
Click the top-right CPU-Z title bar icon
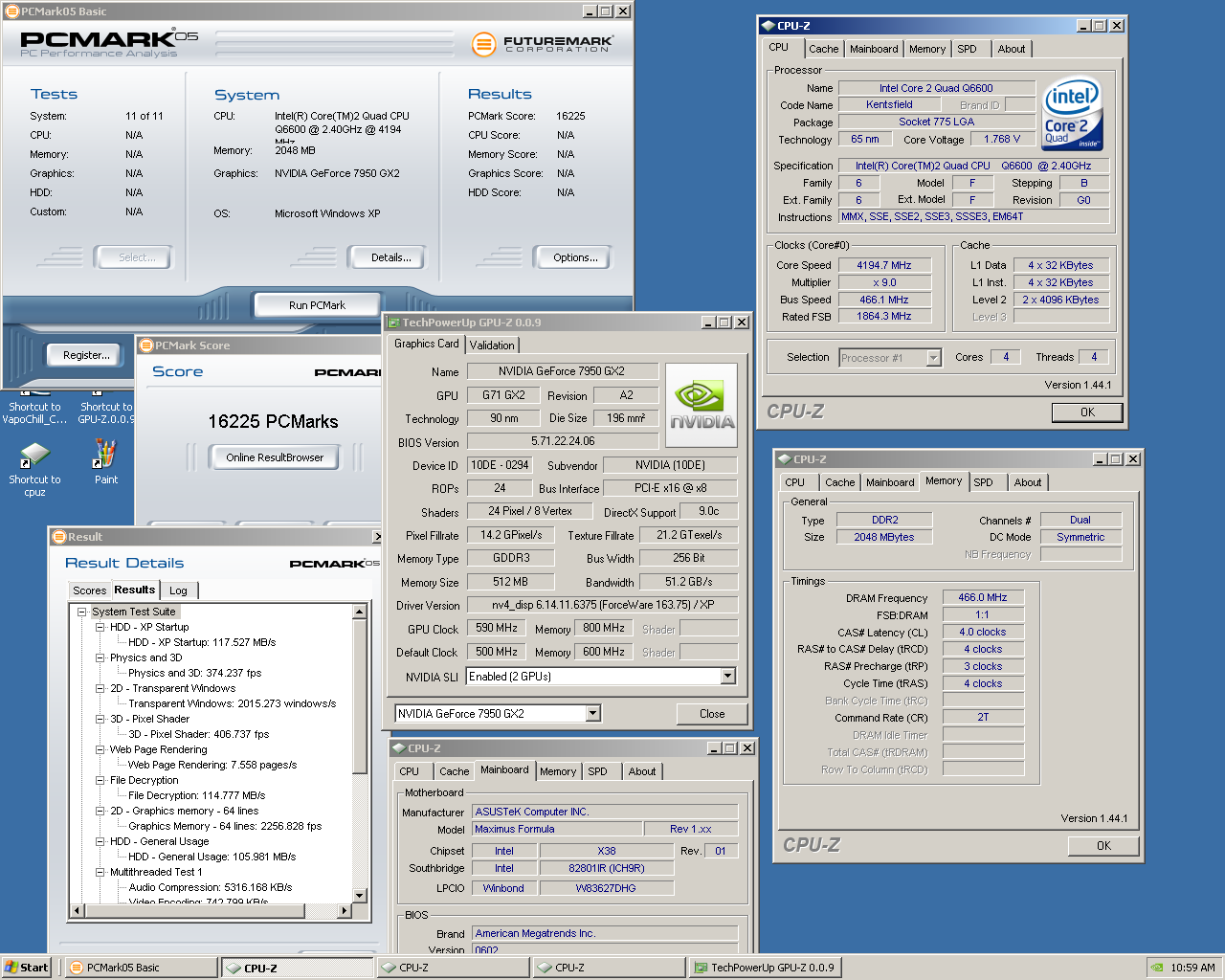click(768, 26)
